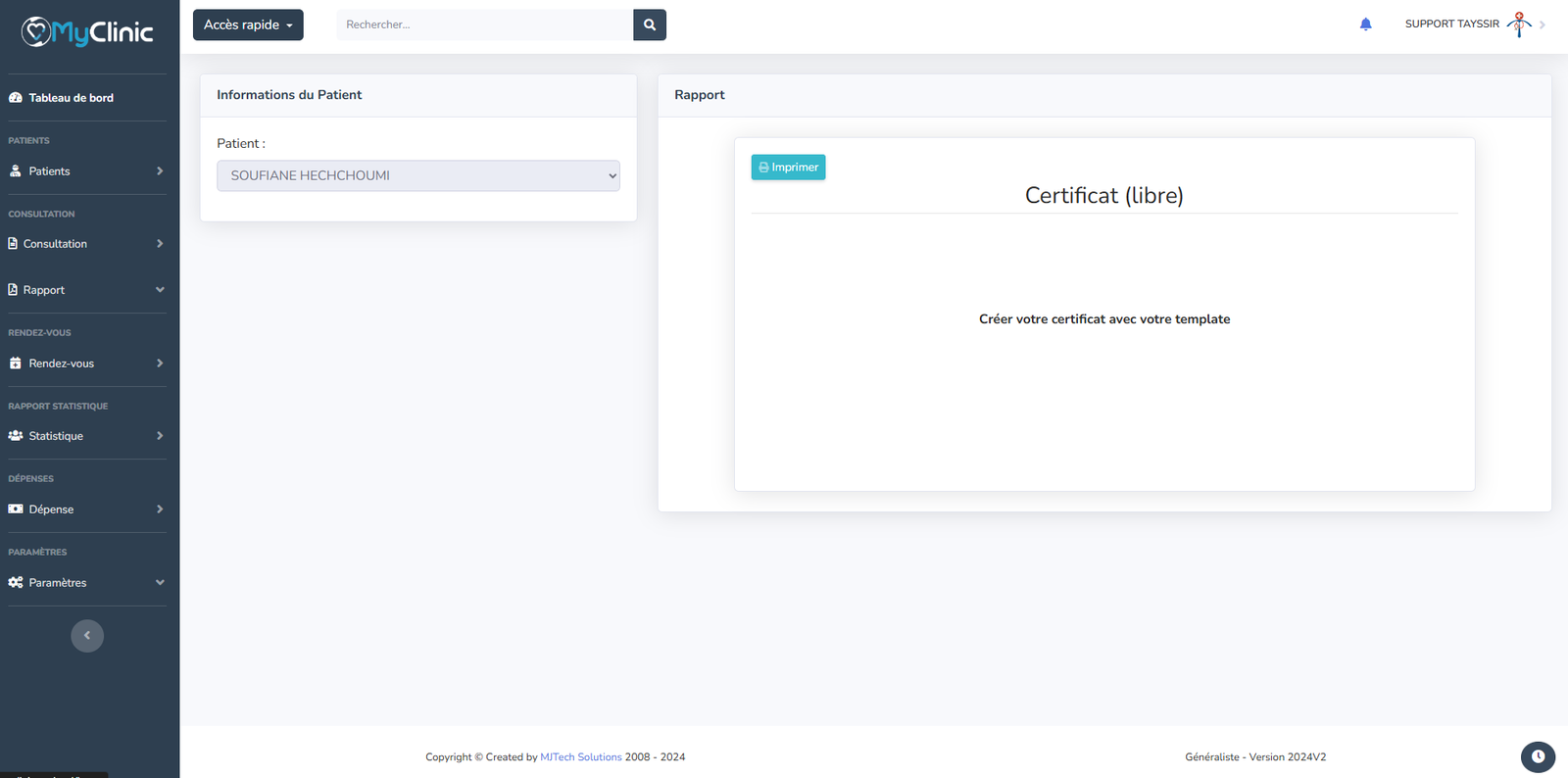This screenshot has width=1568, height=778.
Task: Open the Rendez-vous menu item
Action: coord(61,364)
